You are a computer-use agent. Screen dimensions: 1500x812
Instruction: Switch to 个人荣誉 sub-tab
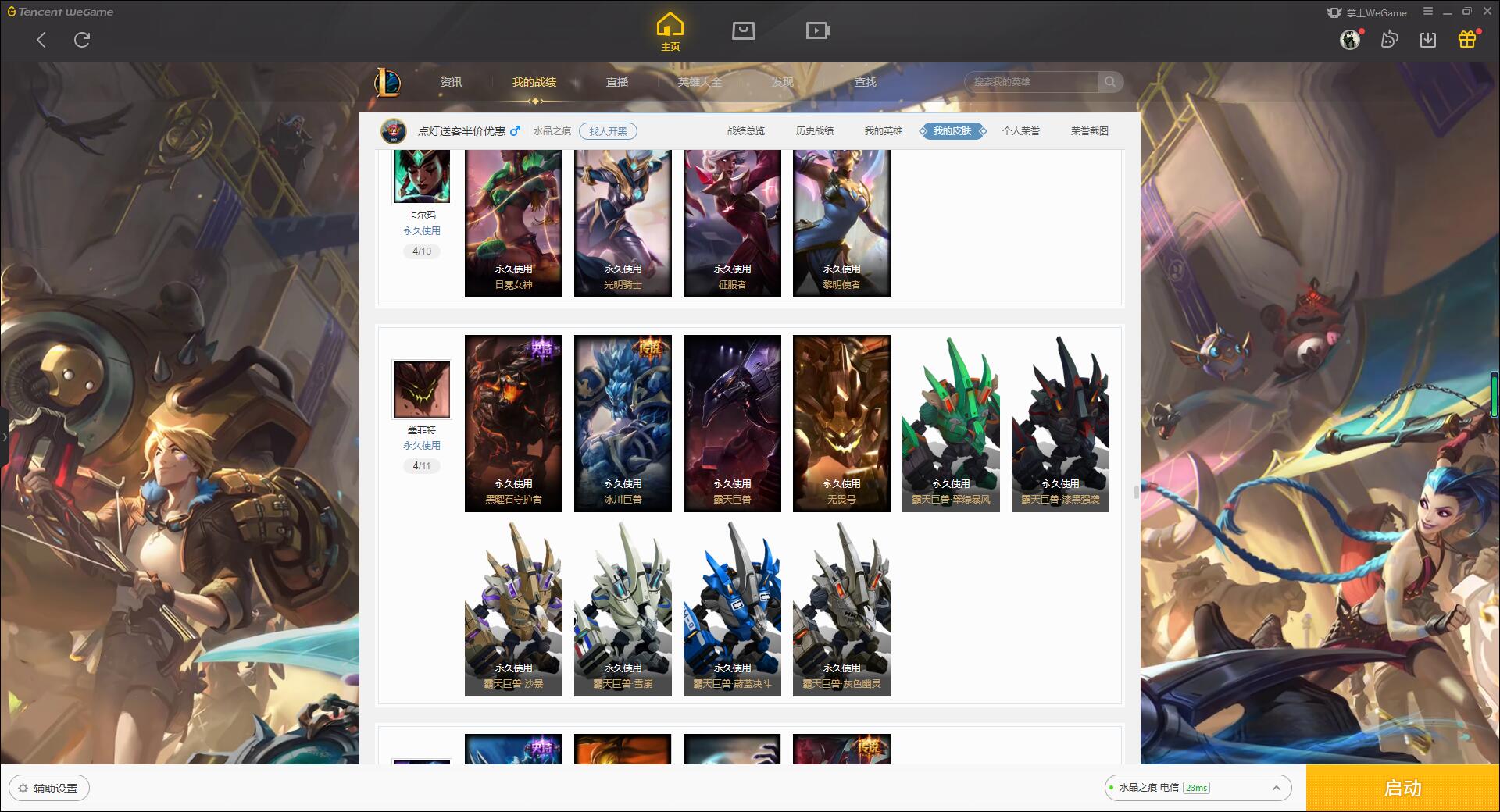[x=1021, y=131]
